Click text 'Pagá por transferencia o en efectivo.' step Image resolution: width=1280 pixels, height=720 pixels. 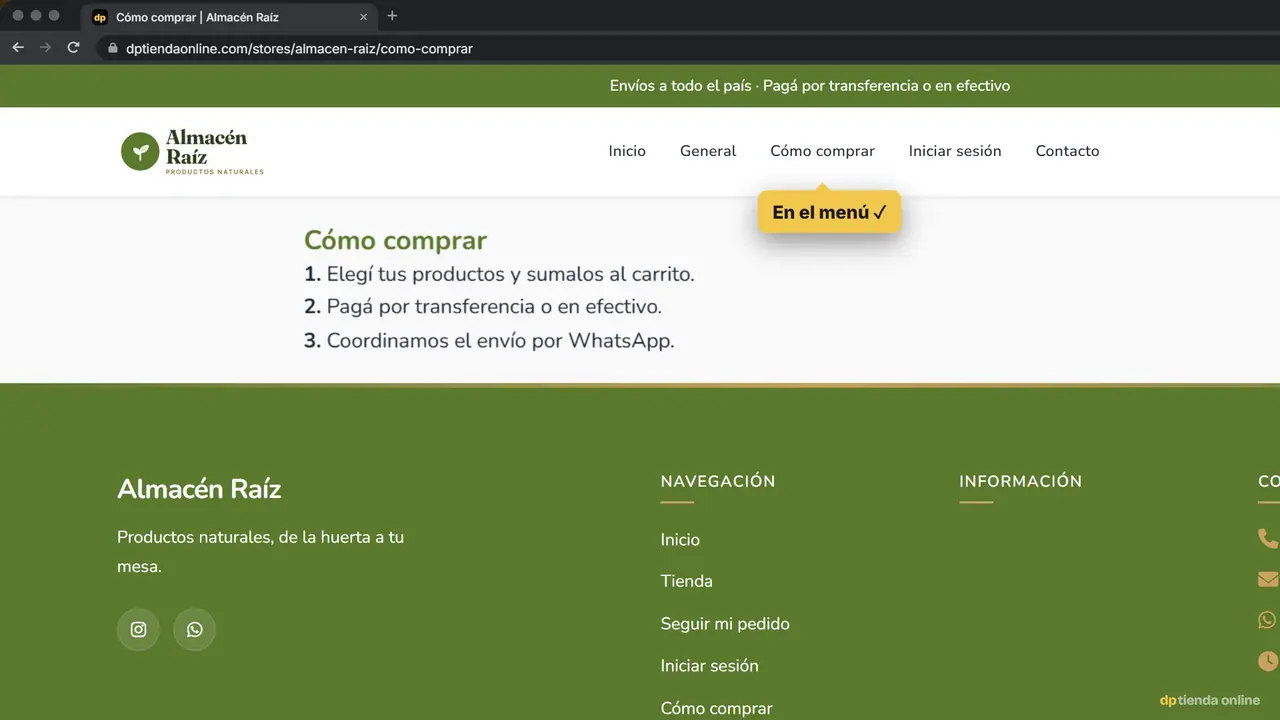[x=494, y=307]
